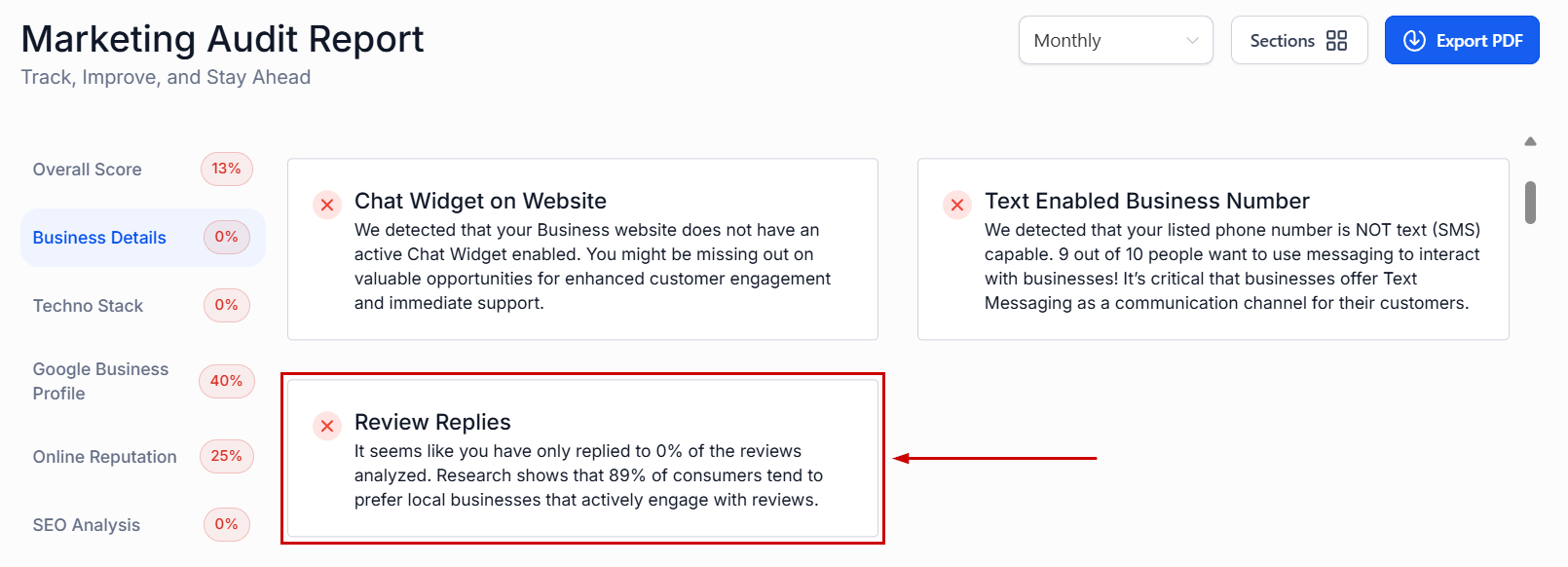Screen dimensions: 1568x567
Task: Click the scrollbar up arrow
Action: [x=1530, y=142]
